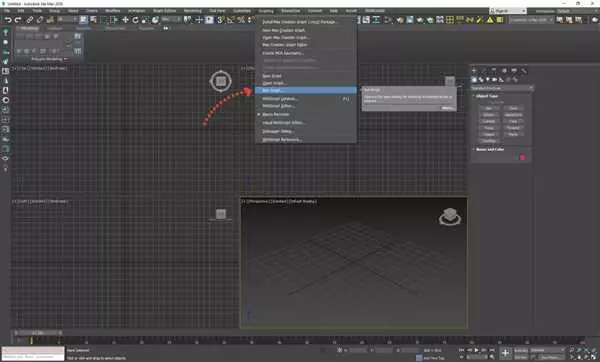Click the Use Pivot Point Center icon
Viewport: 600px width, 362px height.
[188, 20]
